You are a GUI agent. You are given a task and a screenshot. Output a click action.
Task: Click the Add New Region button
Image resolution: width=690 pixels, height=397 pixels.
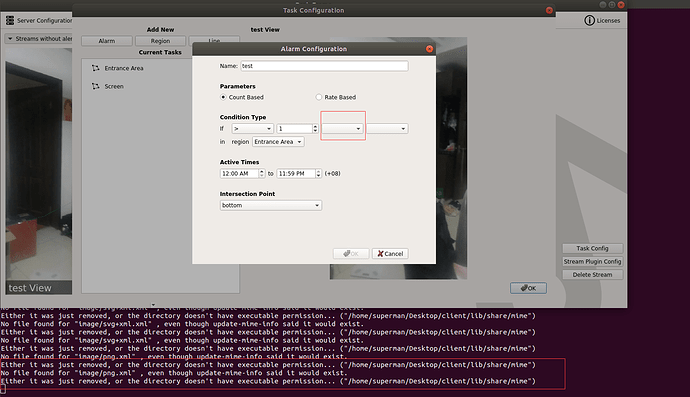point(160,41)
